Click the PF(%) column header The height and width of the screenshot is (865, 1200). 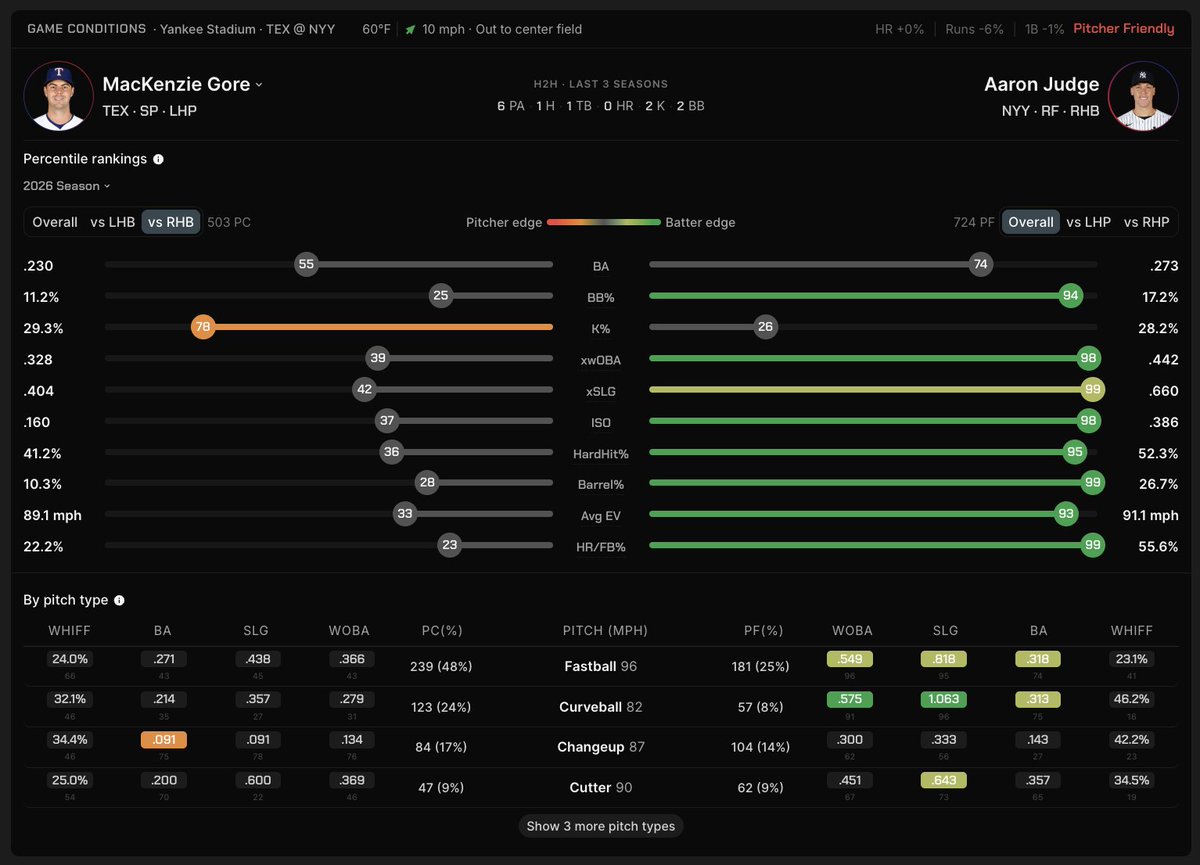pos(763,631)
